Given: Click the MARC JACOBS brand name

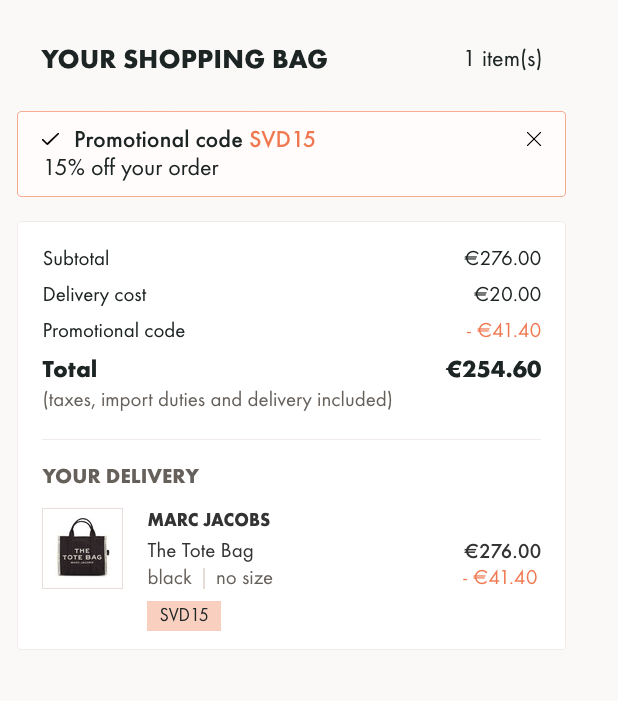Looking at the screenshot, I should click(x=209, y=520).
